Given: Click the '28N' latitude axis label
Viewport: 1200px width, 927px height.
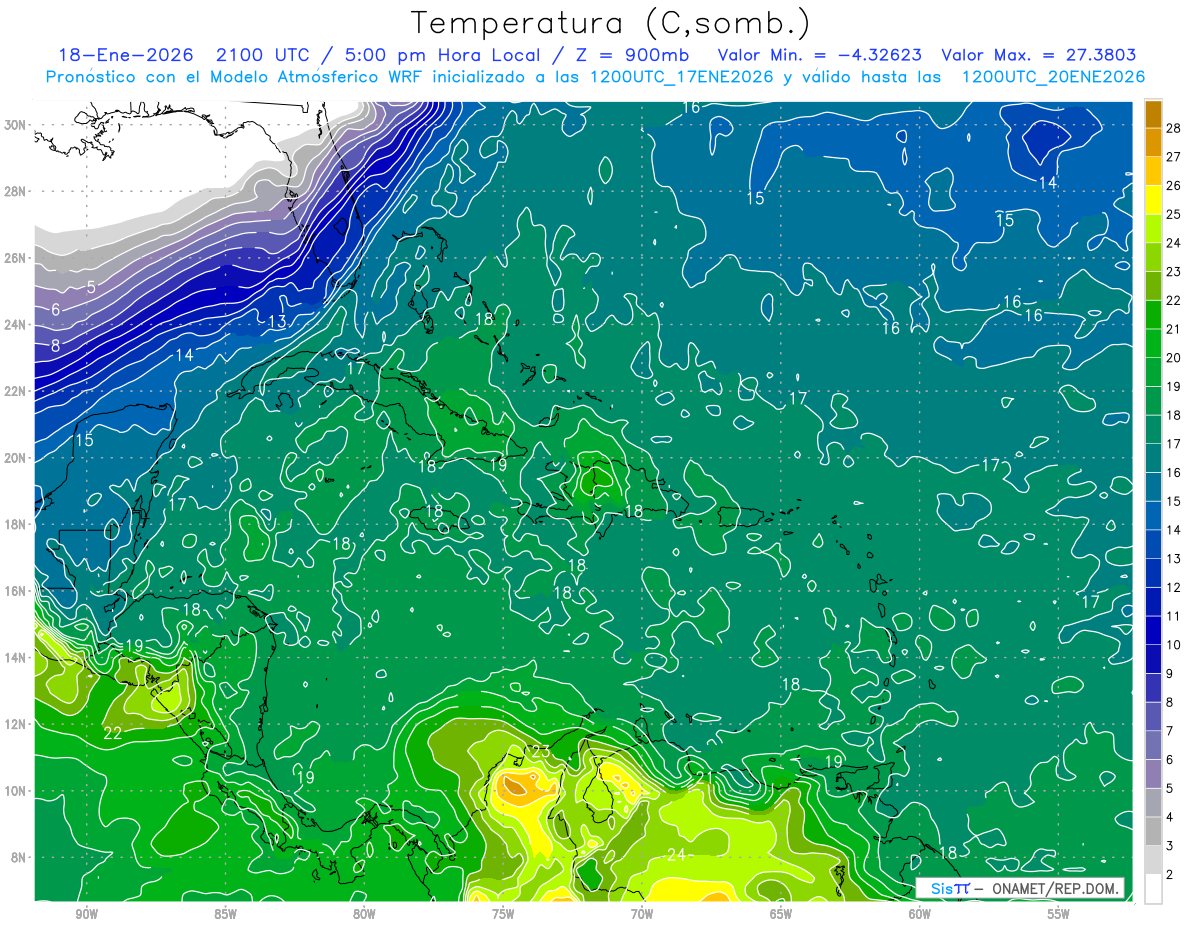Looking at the screenshot, I should click(x=16, y=191).
